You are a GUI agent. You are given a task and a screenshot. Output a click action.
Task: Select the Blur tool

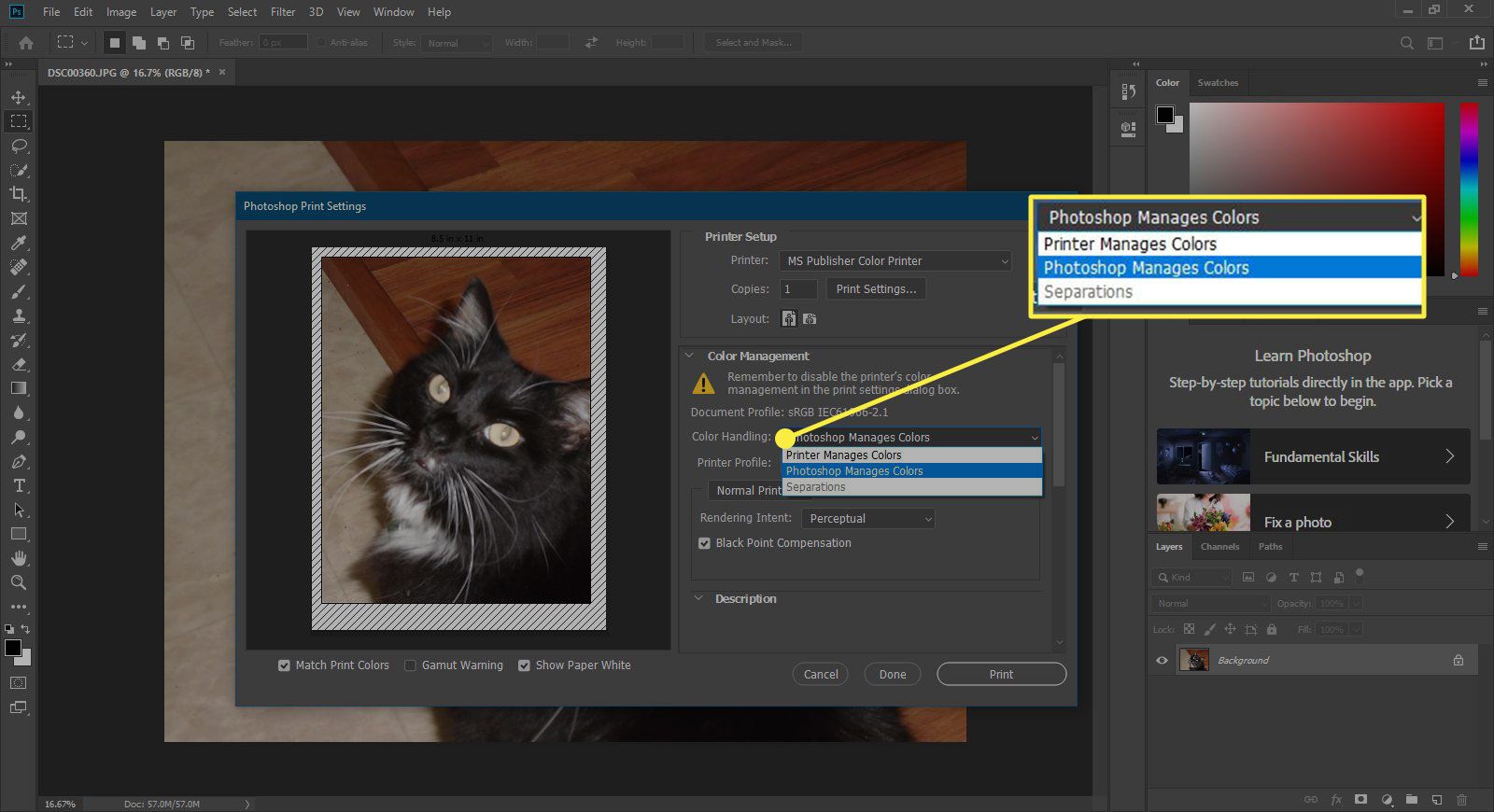19,413
